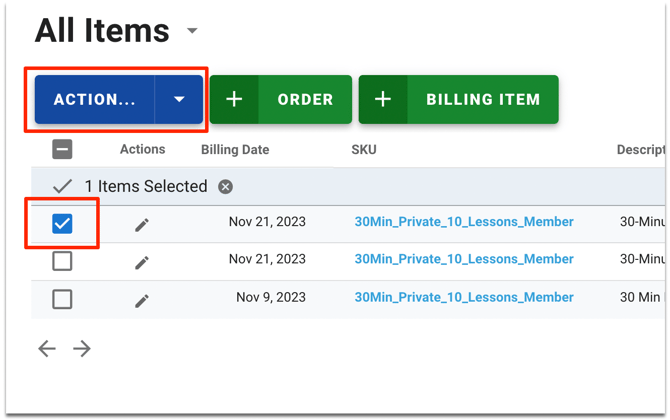Click the plus icon on Billing Item button

tap(383, 100)
